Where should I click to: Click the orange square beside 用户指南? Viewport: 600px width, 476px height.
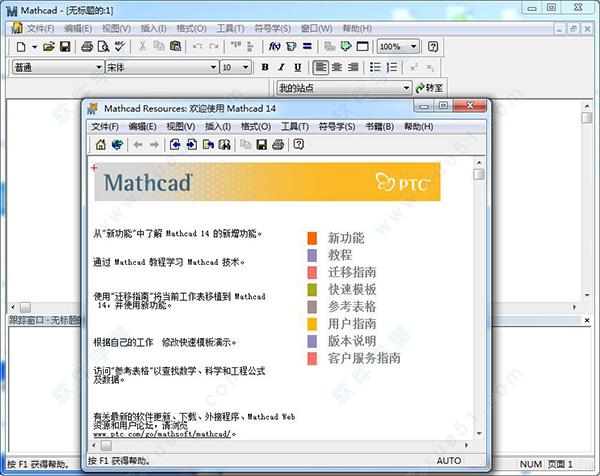[x=312, y=324]
